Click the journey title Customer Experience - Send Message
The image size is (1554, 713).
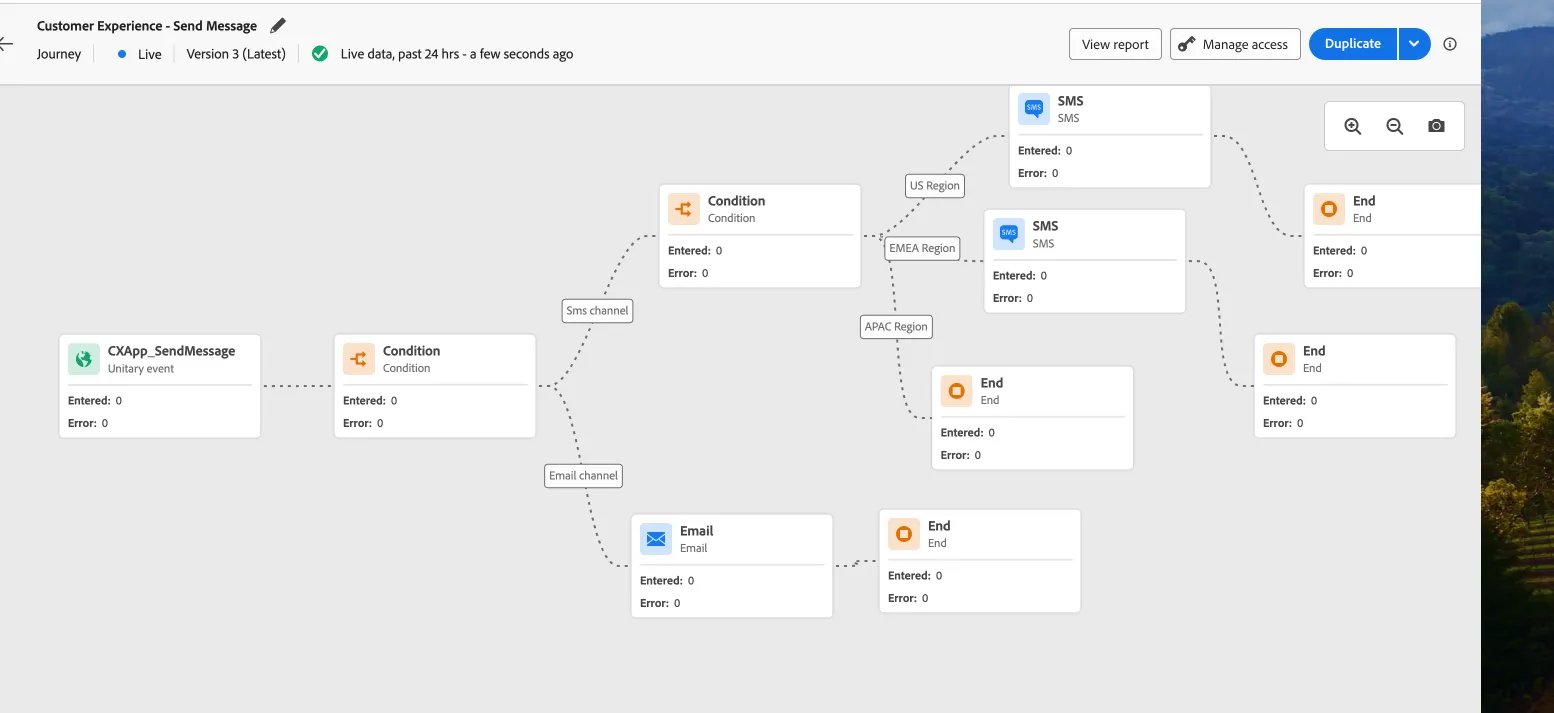coord(147,26)
